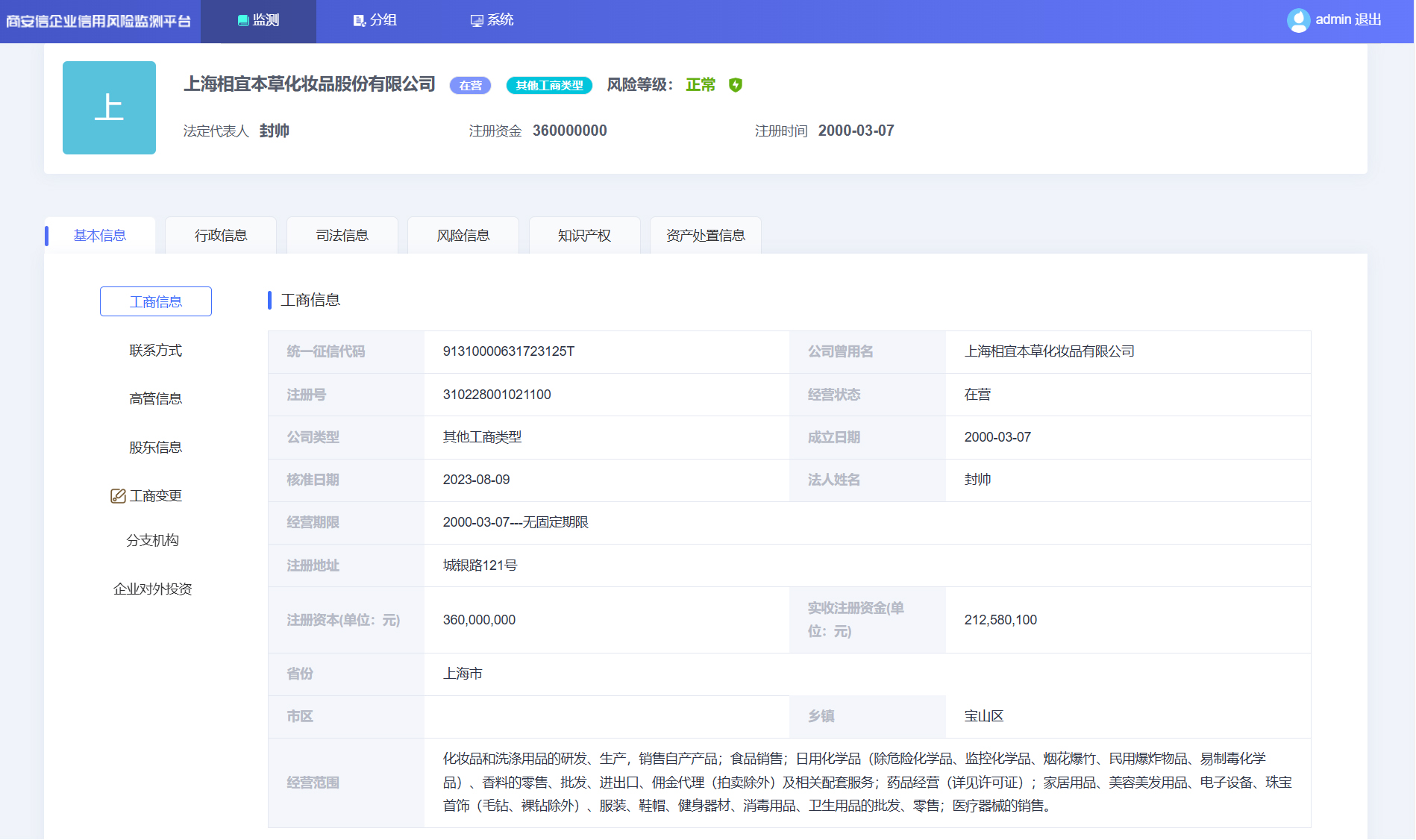This screenshot has width=1416, height=840.
Task: Open the 系统 top navigation menu
Action: 492,21
